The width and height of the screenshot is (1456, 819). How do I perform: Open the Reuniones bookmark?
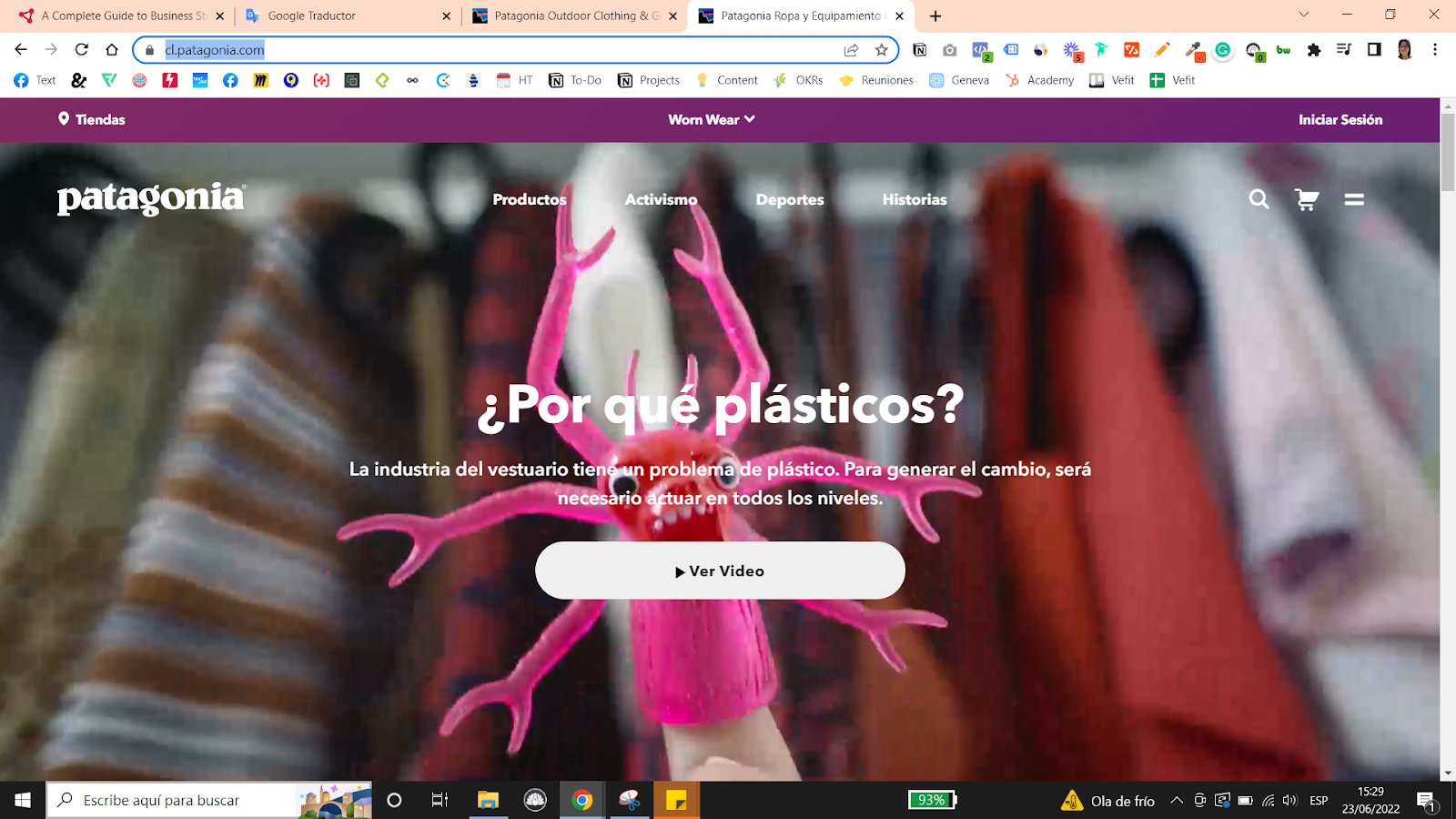click(876, 80)
